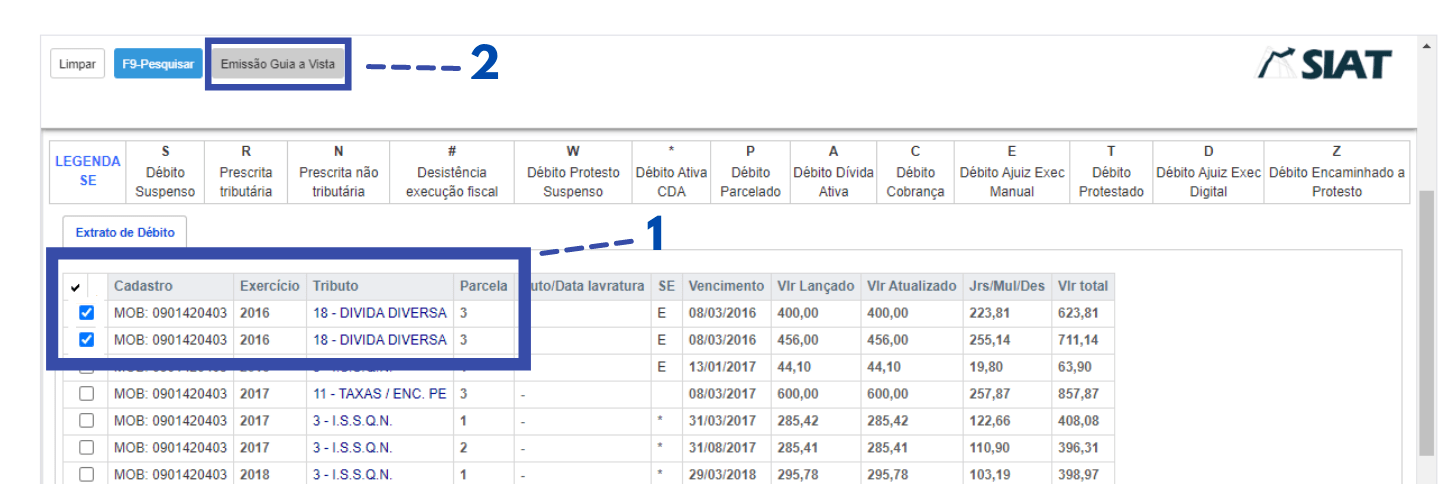Click F9-Pesquisar to search
The width and height of the screenshot is (1450, 484).
[x=158, y=64]
